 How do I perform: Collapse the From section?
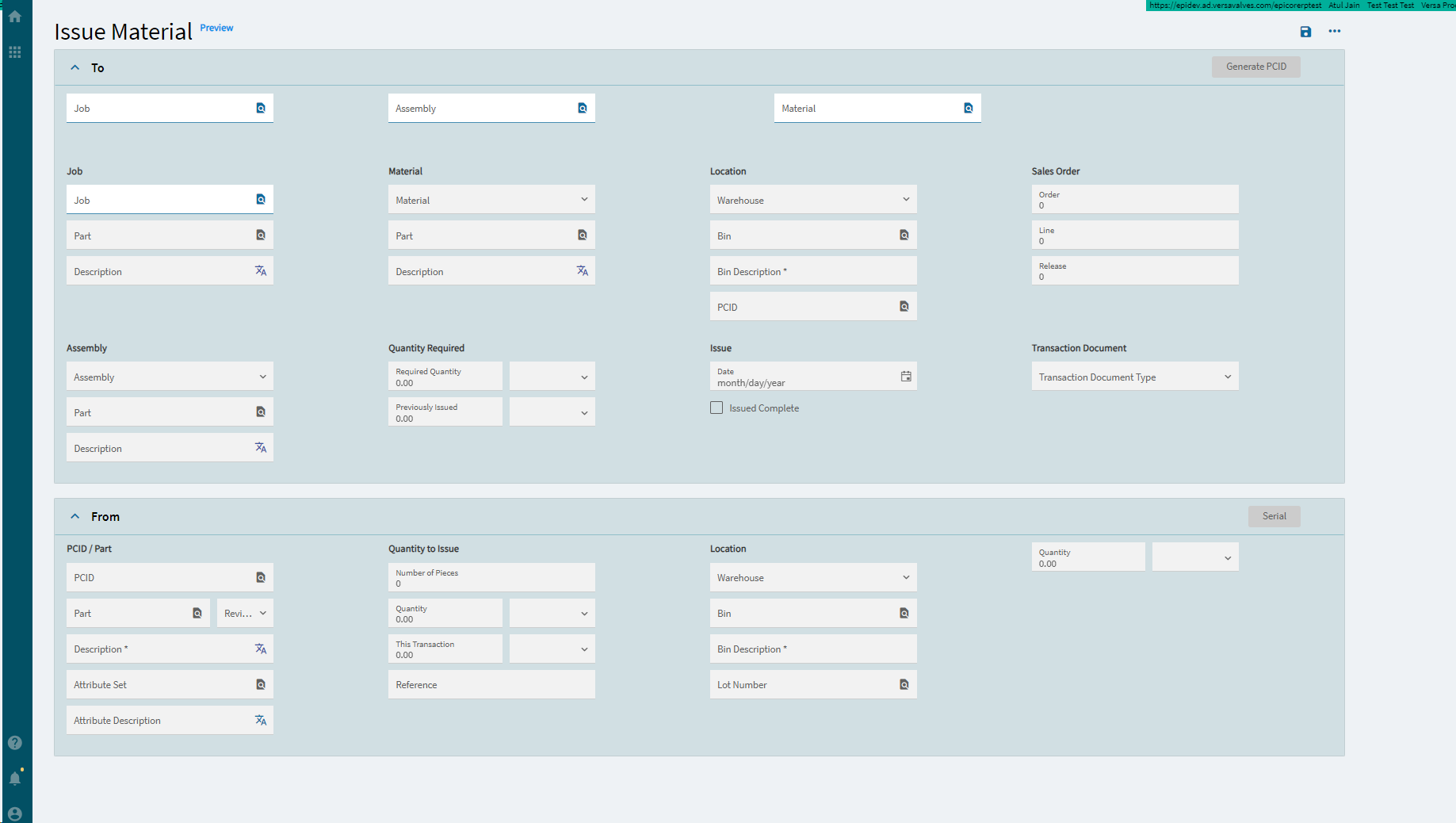click(75, 516)
